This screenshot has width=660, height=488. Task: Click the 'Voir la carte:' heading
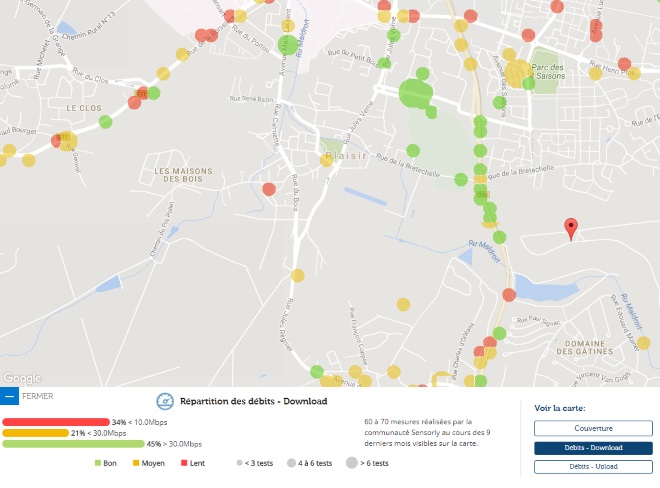point(560,408)
